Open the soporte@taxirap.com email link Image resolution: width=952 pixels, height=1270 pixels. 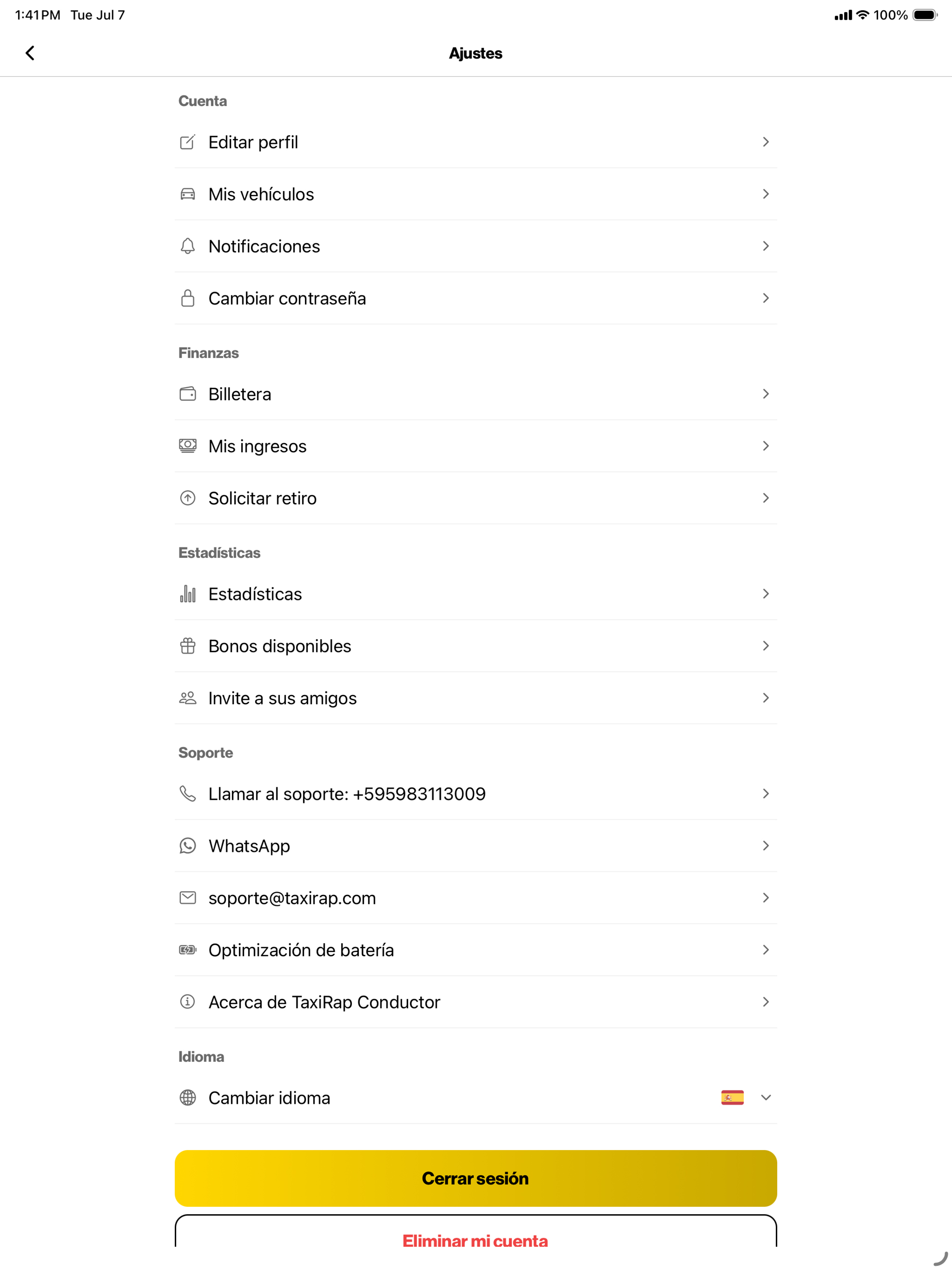tap(476, 898)
